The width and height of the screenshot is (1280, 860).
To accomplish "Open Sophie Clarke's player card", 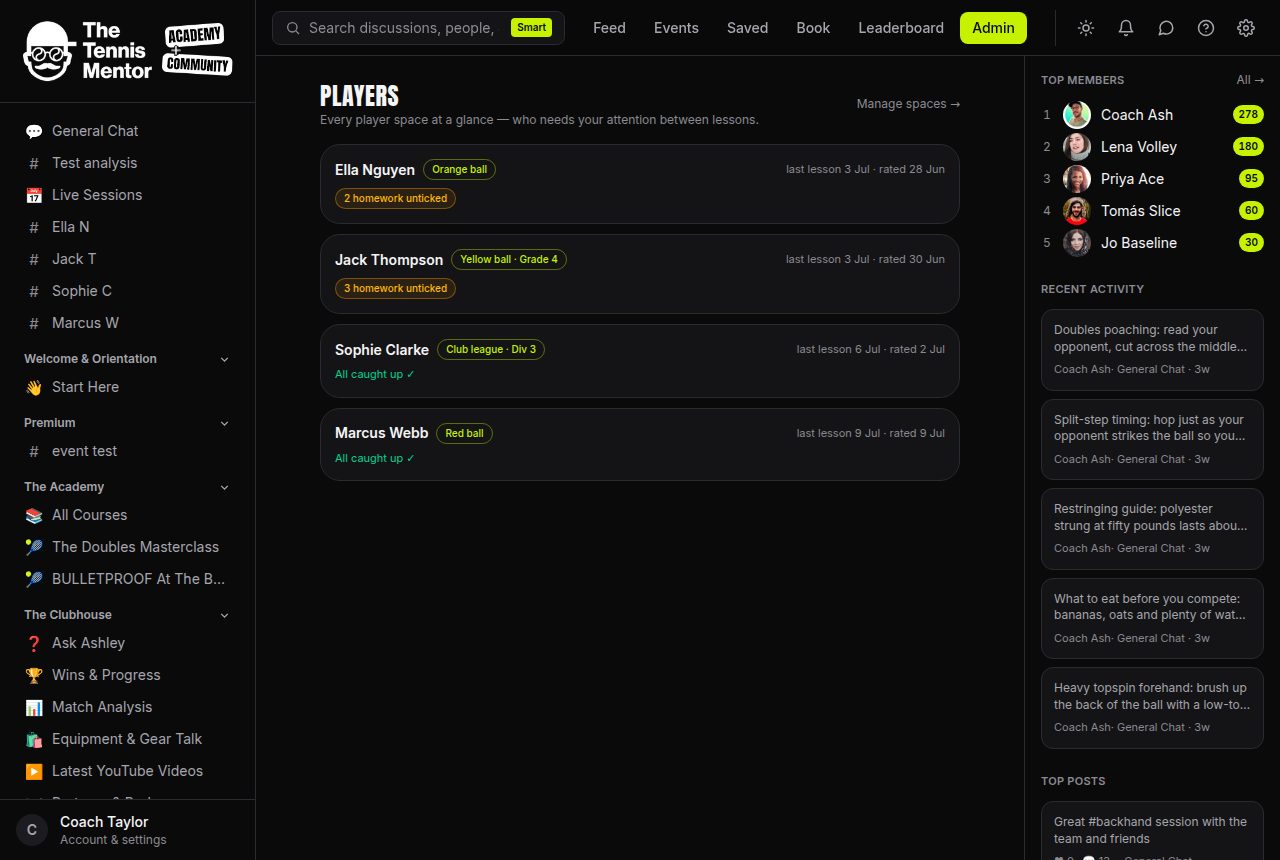I will [640, 361].
